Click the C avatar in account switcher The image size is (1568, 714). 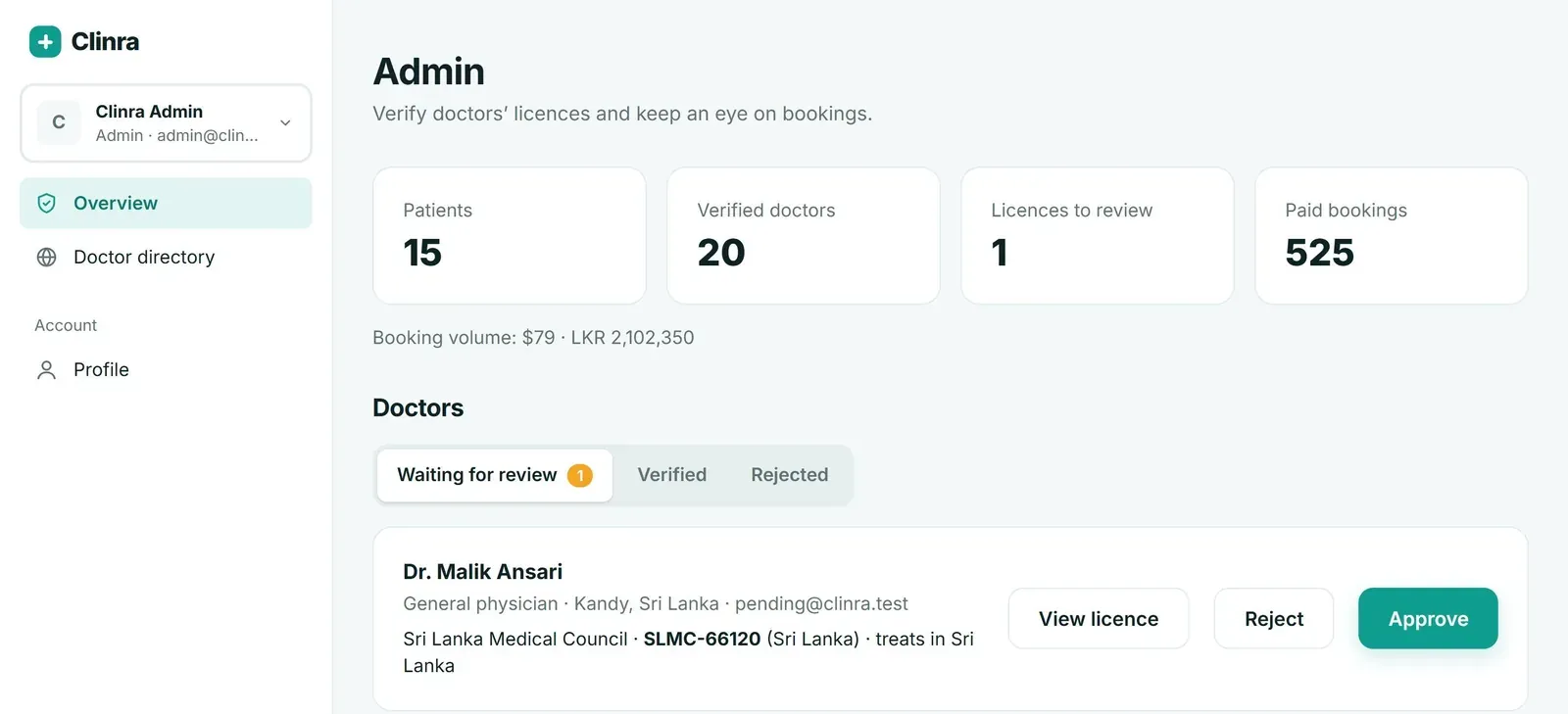pyautogui.click(x=59, y=122)
